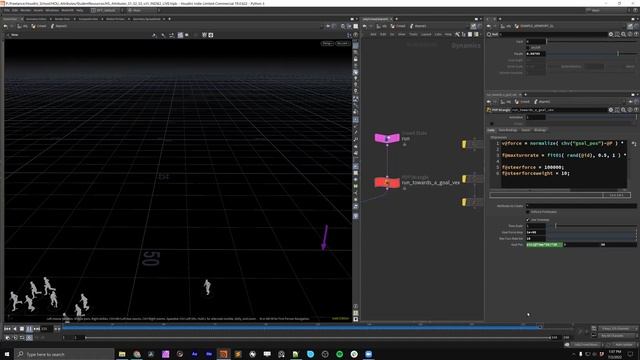Toggle the yellow flag on the lowest node
Screen dimensions: 640x360
click(464, 202)
